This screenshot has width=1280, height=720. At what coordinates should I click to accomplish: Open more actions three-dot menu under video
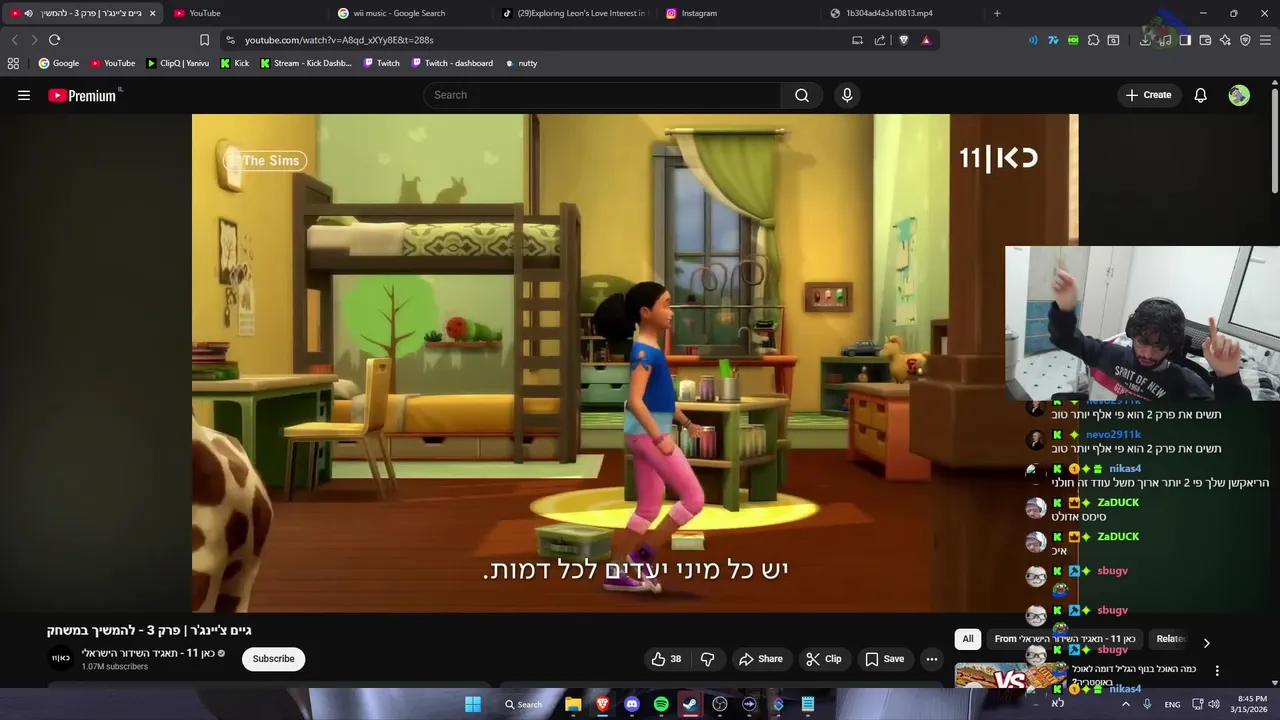pos(932,659)
